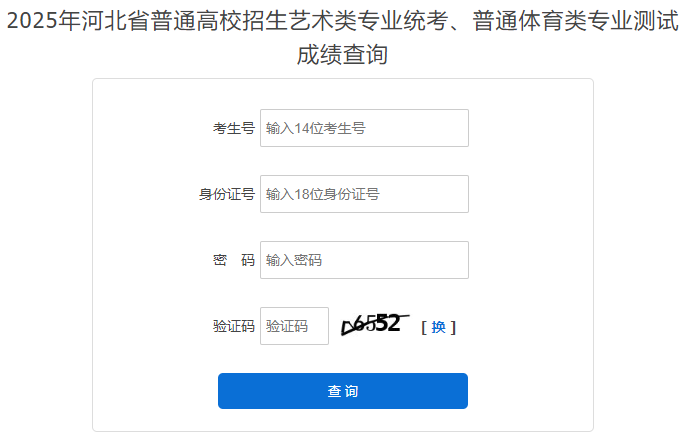The width and height of the screenshot is (690, 437).
Task: Click the opening bracket before 换
Action: pos(424,327)
